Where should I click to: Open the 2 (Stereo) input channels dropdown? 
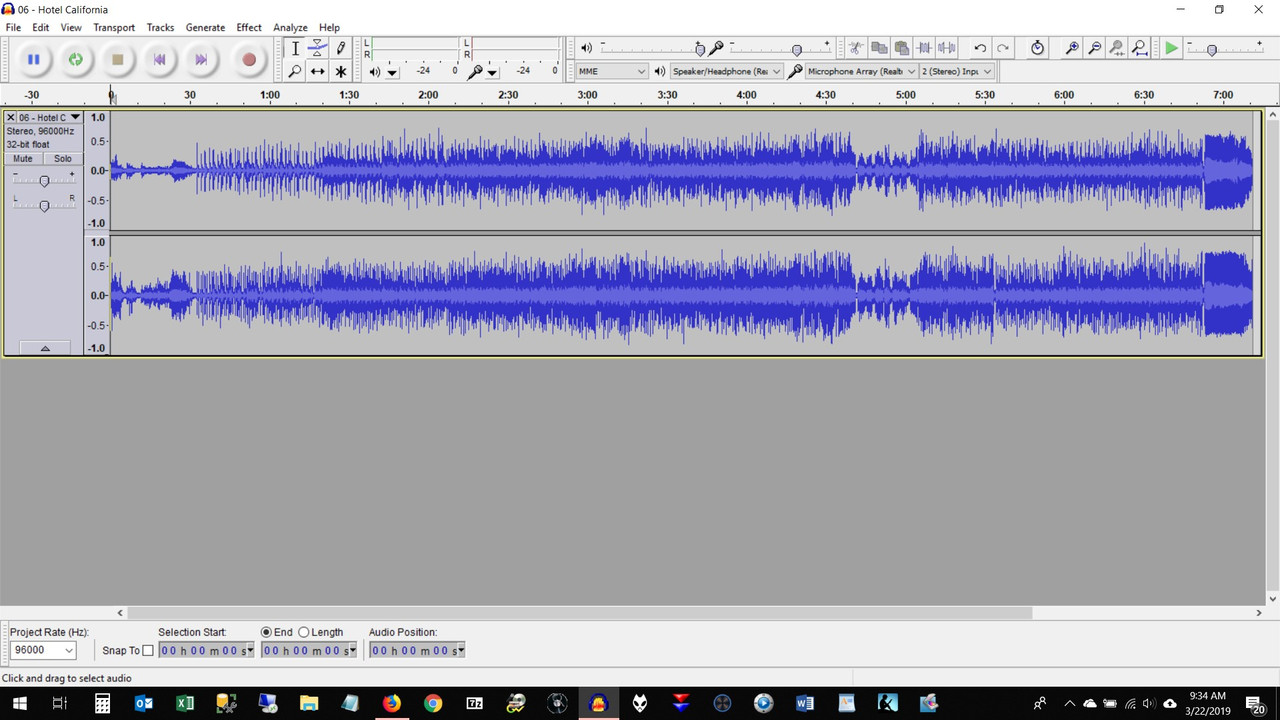click(957, 71)
